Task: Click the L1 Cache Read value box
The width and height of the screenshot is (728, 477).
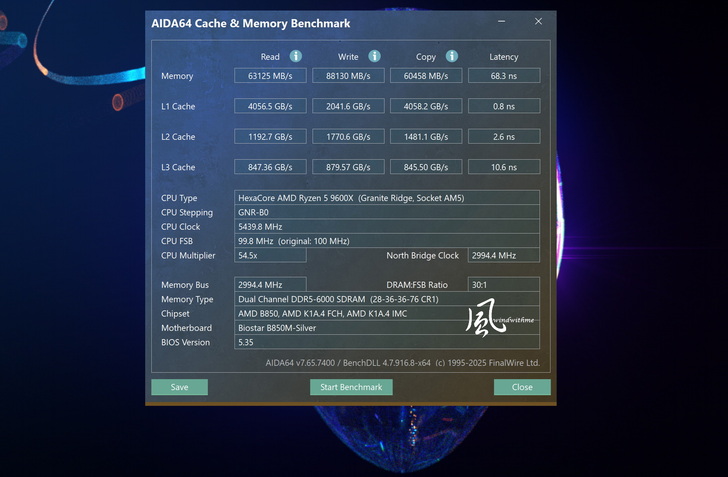Action: point(270,106)
